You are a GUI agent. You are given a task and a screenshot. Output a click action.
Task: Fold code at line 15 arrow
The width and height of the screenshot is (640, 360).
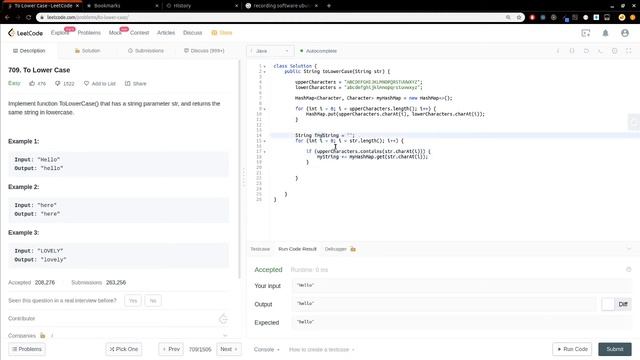tap(264, 141)
